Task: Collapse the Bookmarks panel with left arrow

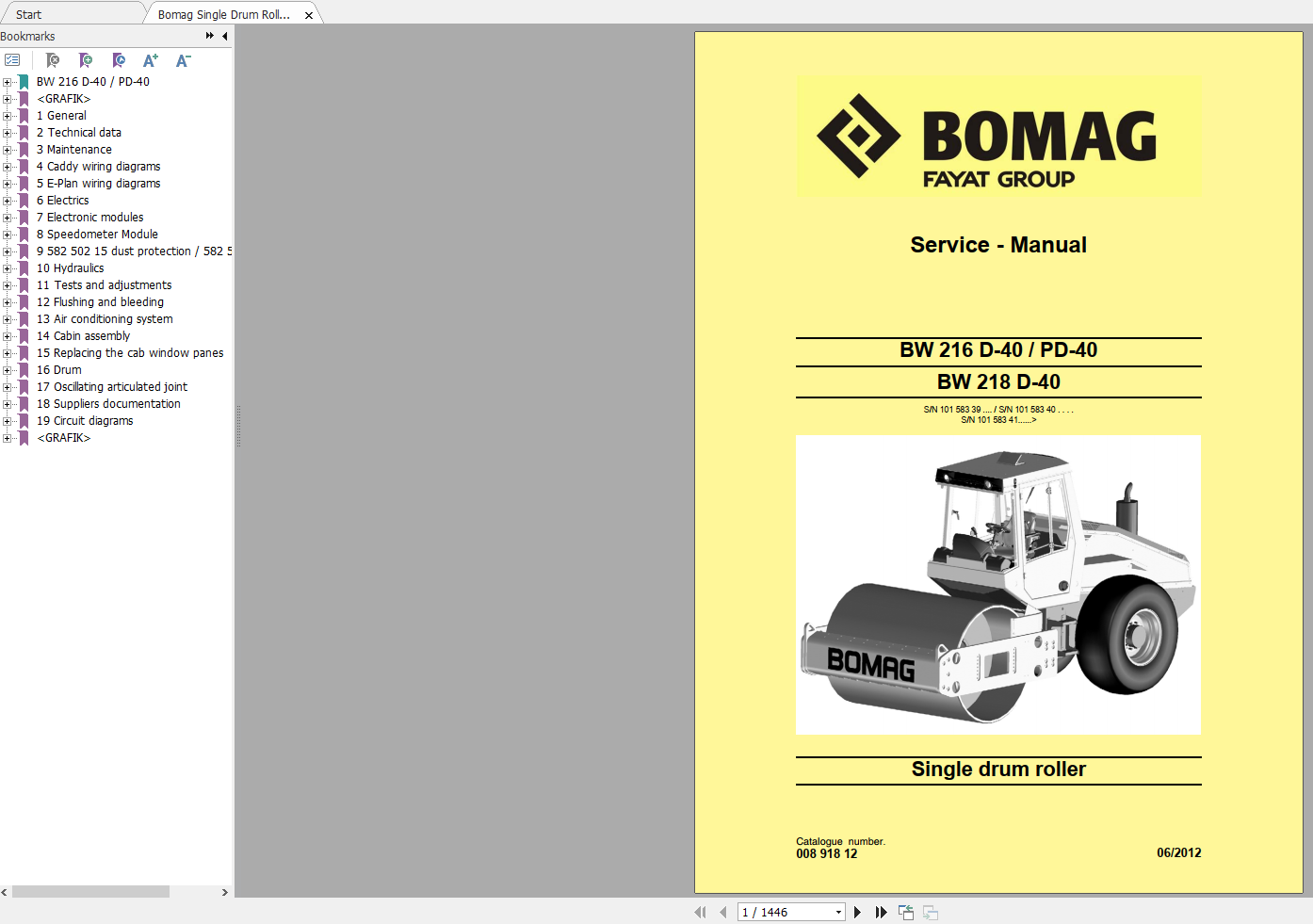Action: click(224, 36)
